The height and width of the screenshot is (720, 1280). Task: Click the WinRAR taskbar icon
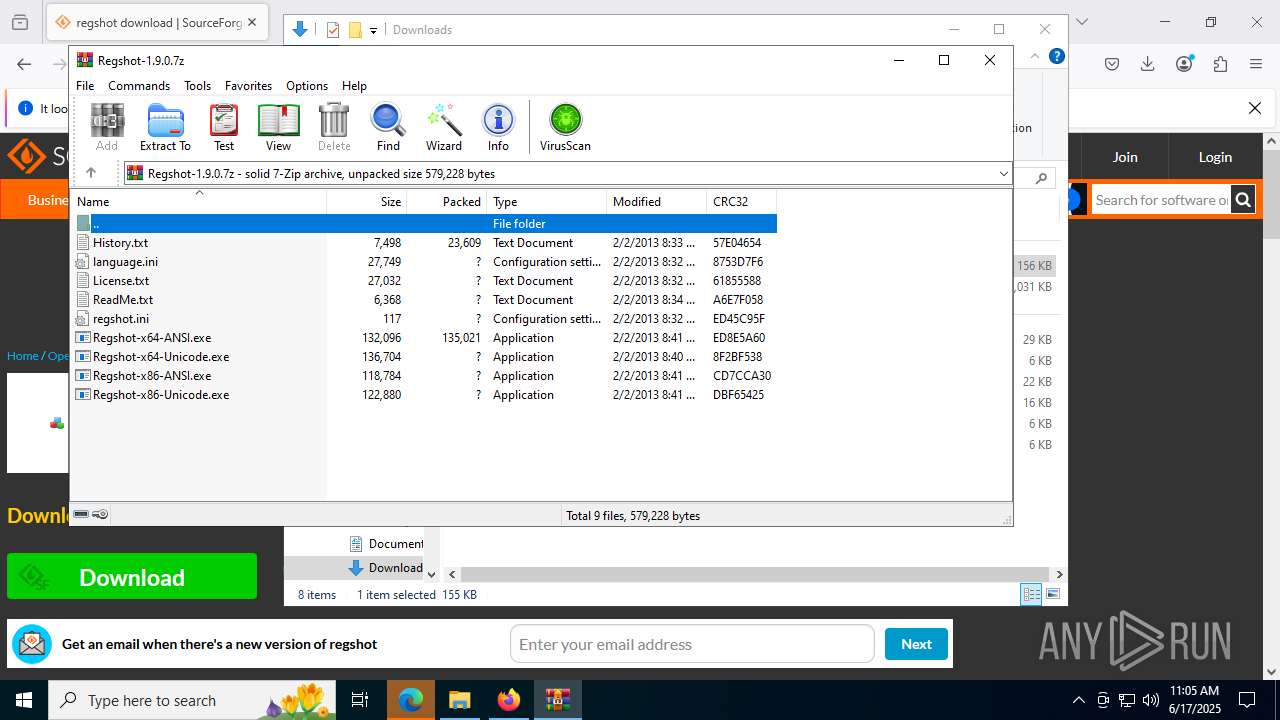pyautogui.click(x=557, y=700)
